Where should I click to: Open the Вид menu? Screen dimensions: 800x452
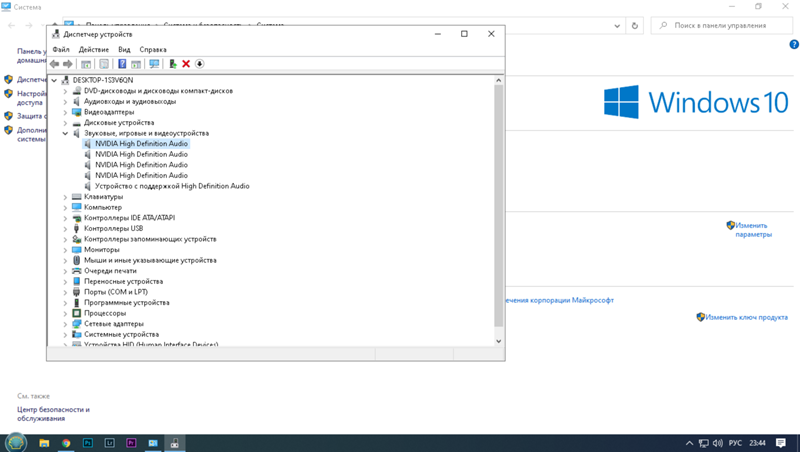point(124,49)
